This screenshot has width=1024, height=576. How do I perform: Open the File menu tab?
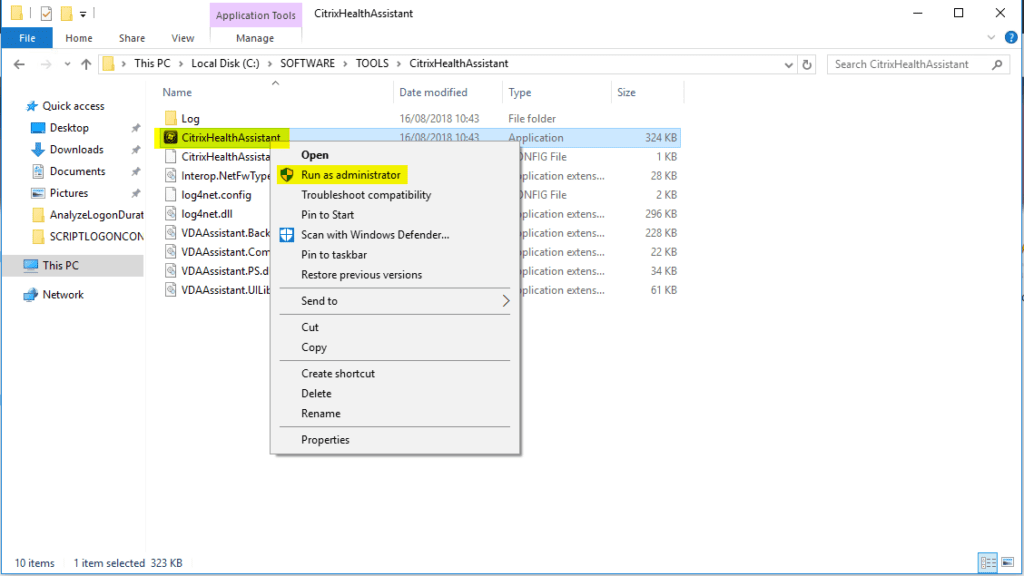[26, 37]
